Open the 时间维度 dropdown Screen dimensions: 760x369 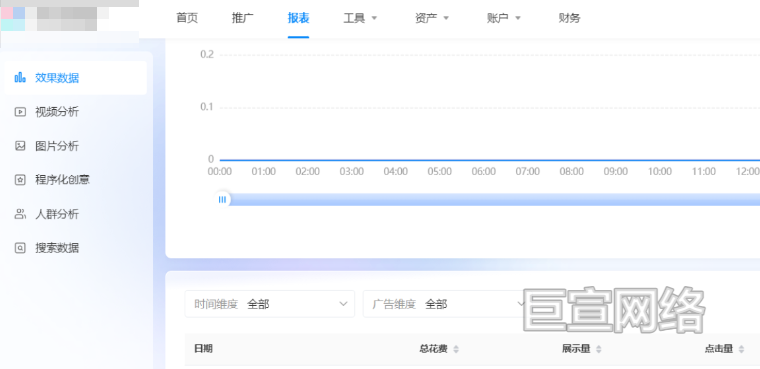pos(269,304)
